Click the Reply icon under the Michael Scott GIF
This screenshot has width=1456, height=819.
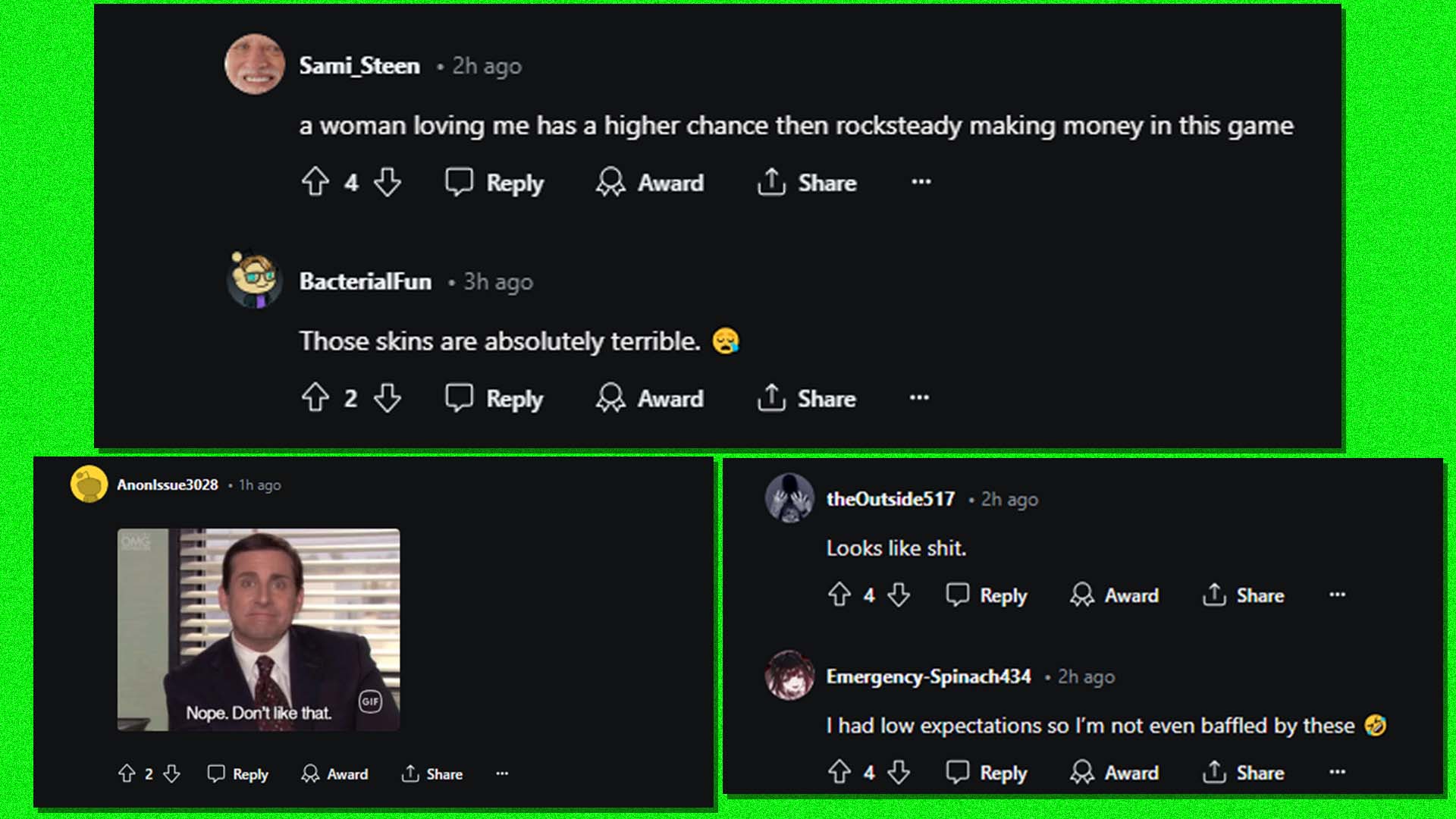pyautogui.click(x=216, y=773)
